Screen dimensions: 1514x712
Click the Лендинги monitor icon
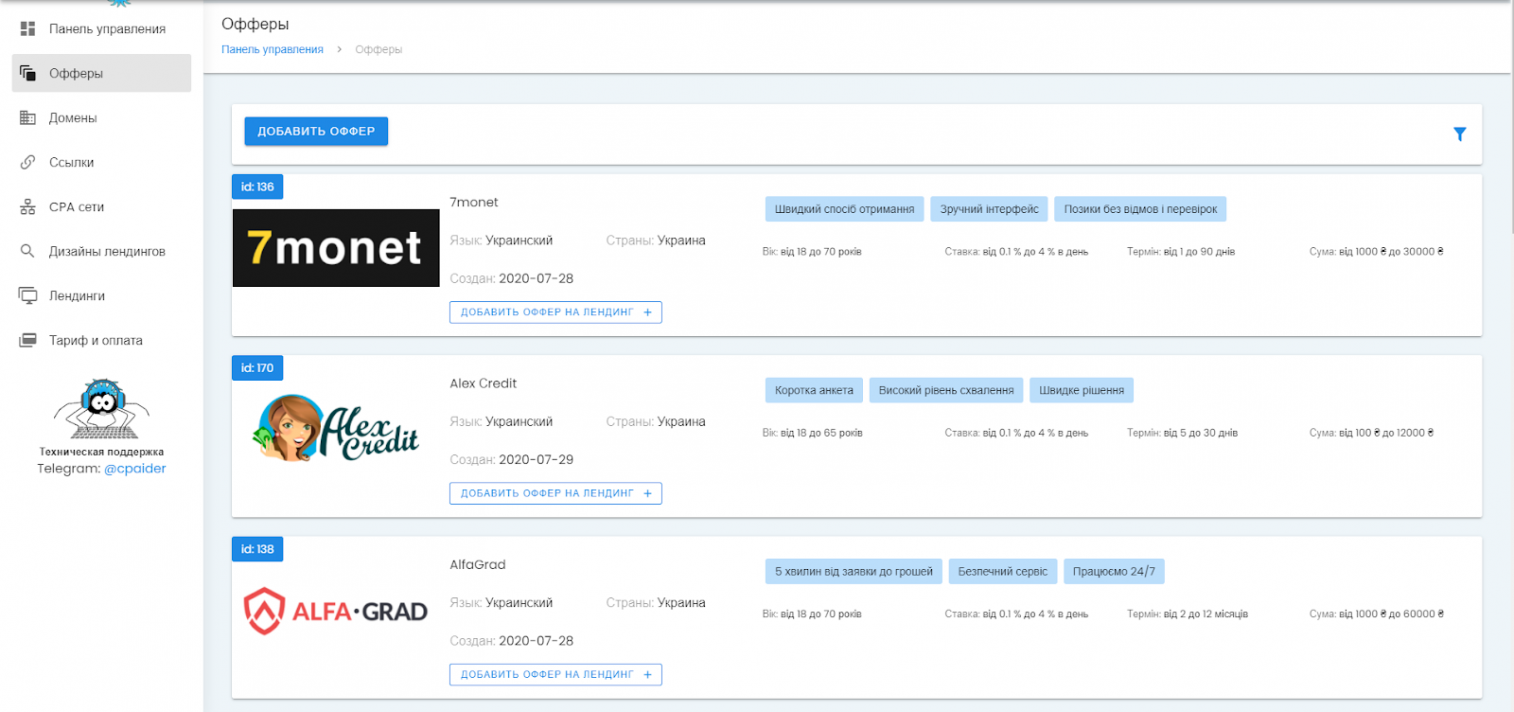[x=28, y=296]
